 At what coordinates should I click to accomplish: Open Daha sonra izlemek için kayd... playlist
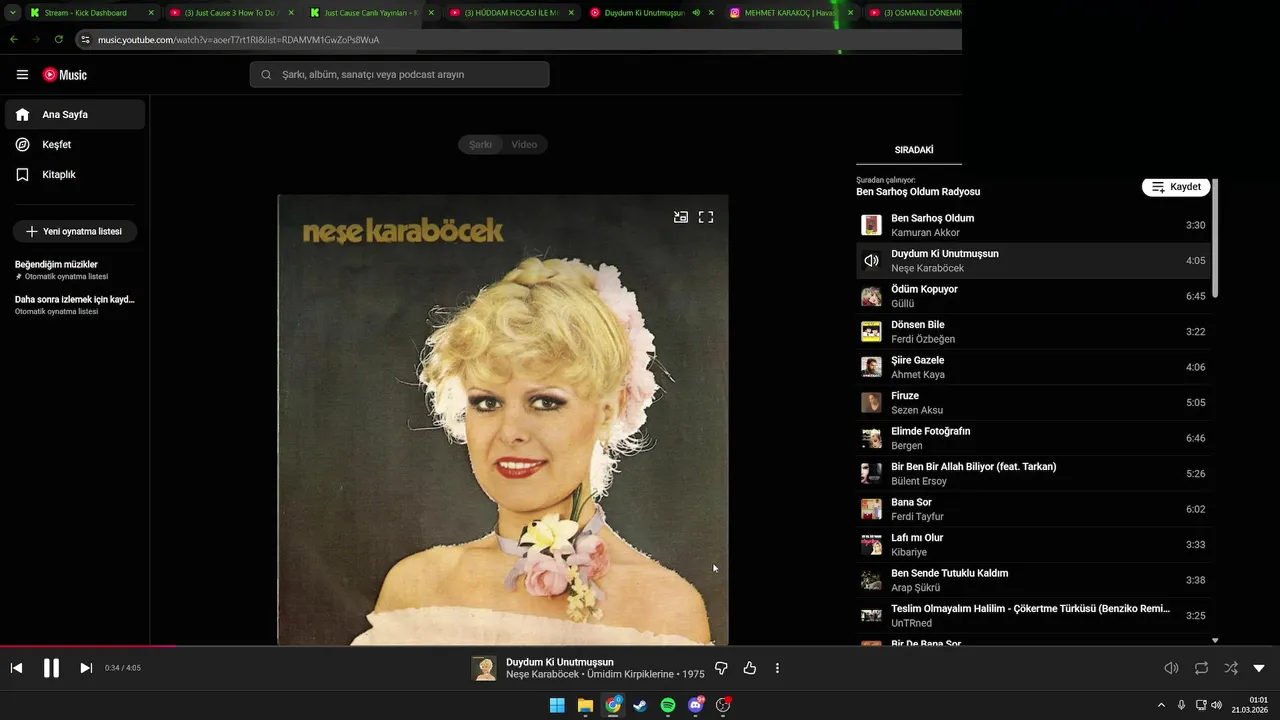75,304
